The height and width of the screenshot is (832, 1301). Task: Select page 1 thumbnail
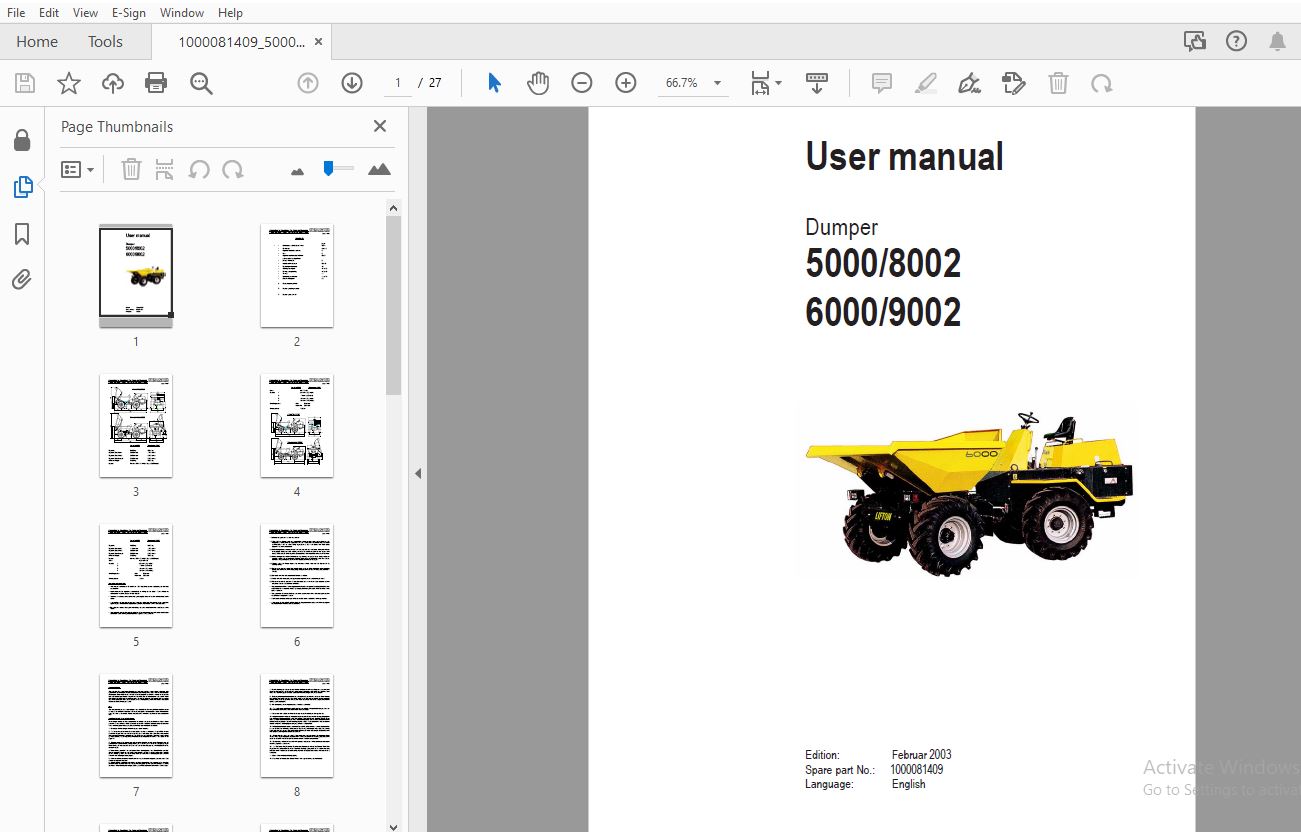point(136,275)
